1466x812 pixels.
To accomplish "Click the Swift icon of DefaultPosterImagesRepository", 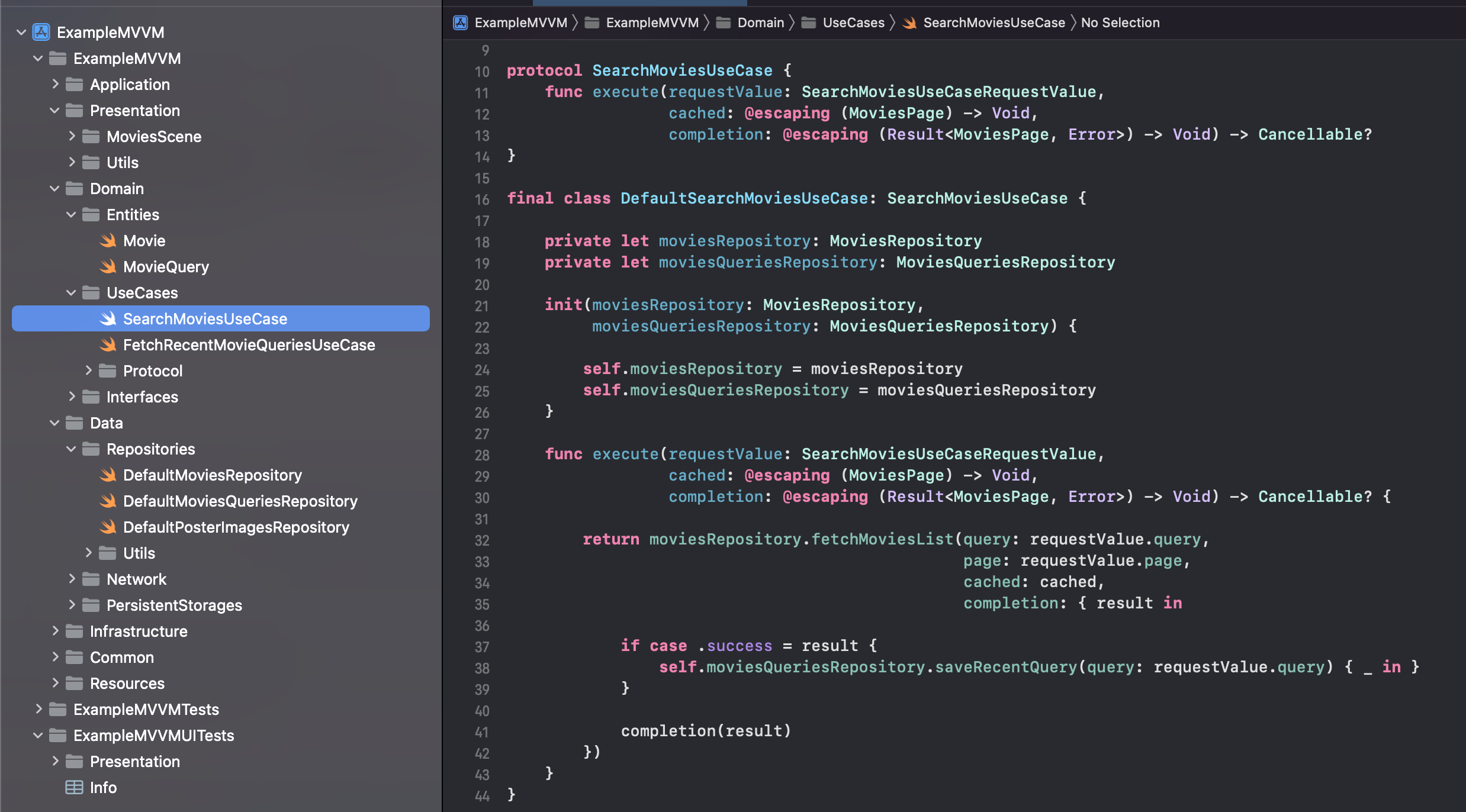I will pyautogui.click(x=108, y=527).
